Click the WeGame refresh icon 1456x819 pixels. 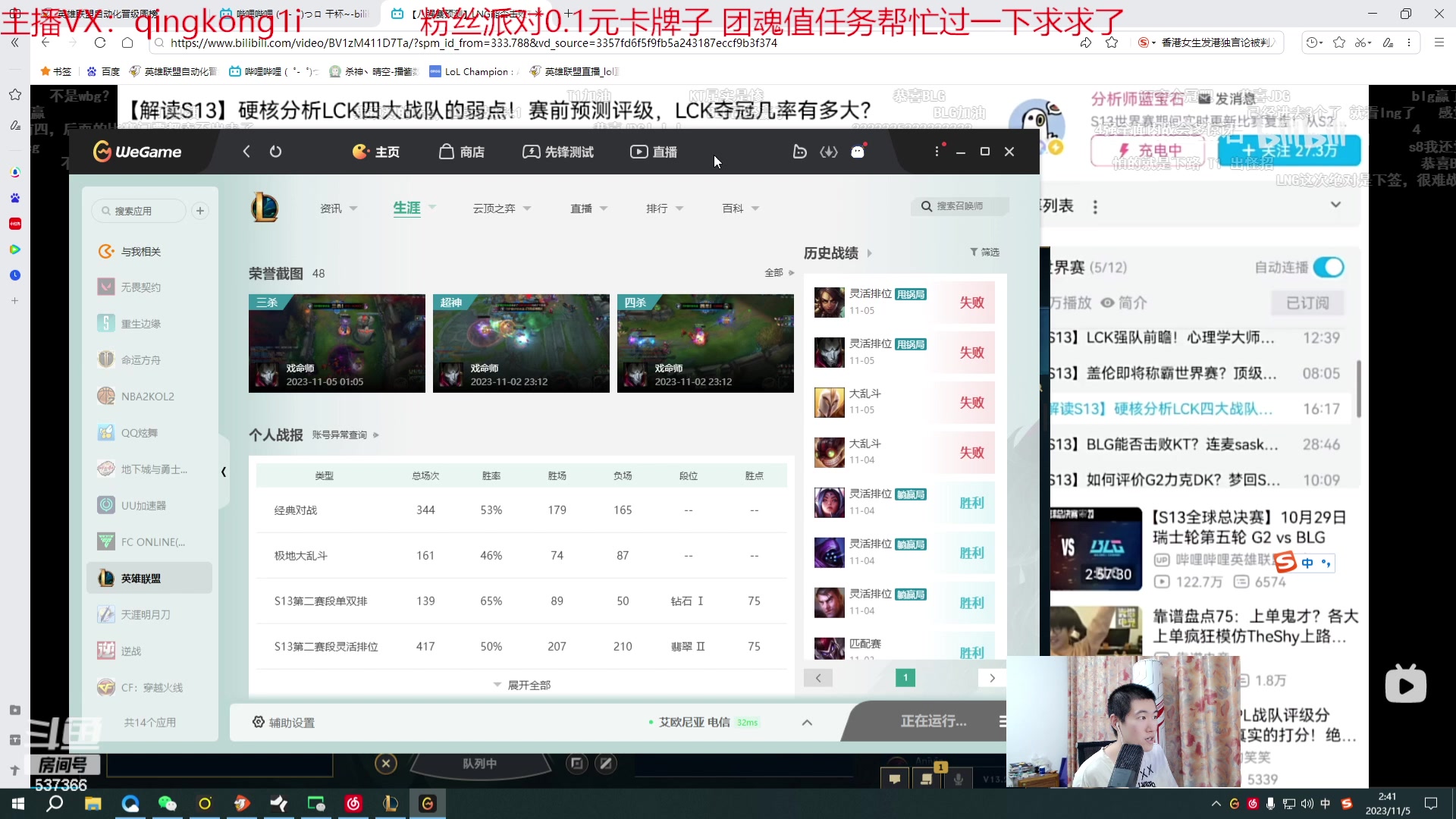(x=275, y=152)
